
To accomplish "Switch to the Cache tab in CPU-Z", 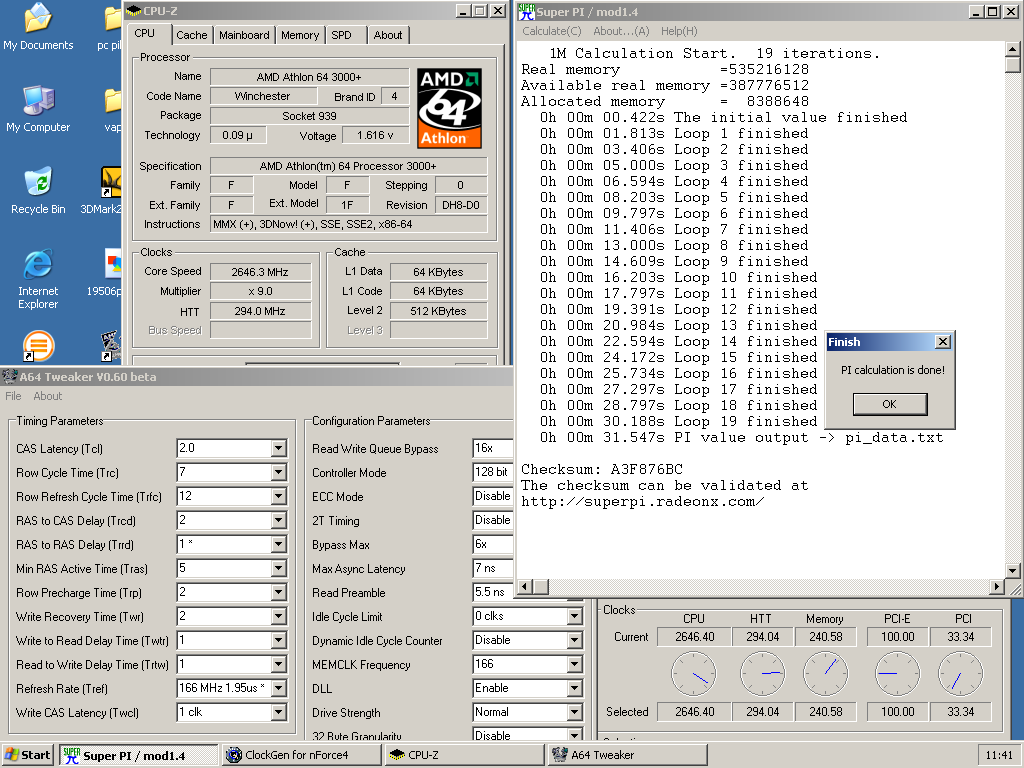I will click(x=191, y=35).
